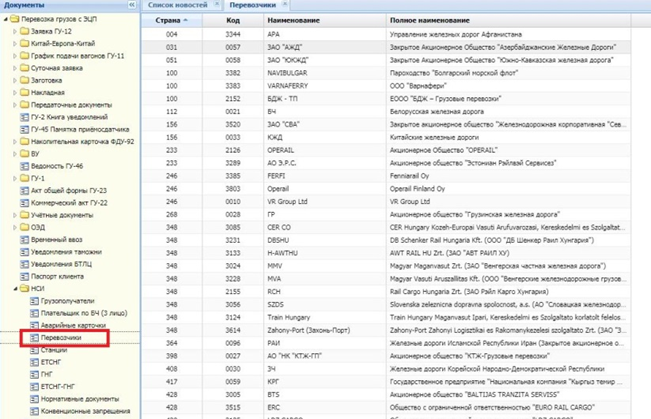Viewport: 651px width, 419px height.
Task: Click the Станции list icon
Action: pos(34,350)
